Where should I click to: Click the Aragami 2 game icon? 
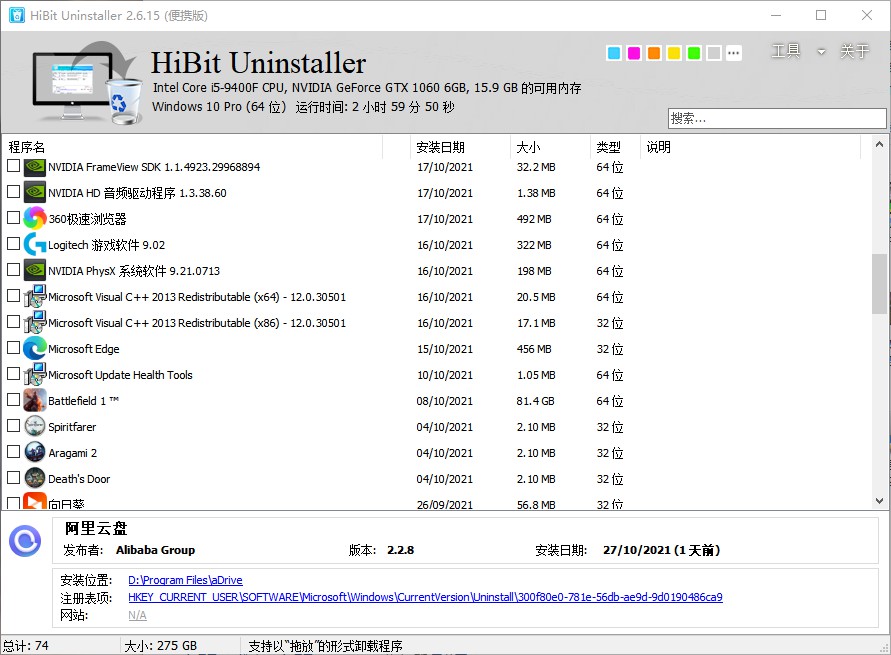pyautogui.click(x=35, y=452)
